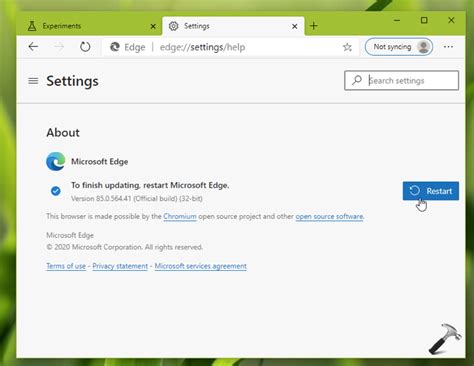The width and height of the screenshot is (474, 366).
Task: Click the Settings gear tab icon
Action: tap(174, 26)
